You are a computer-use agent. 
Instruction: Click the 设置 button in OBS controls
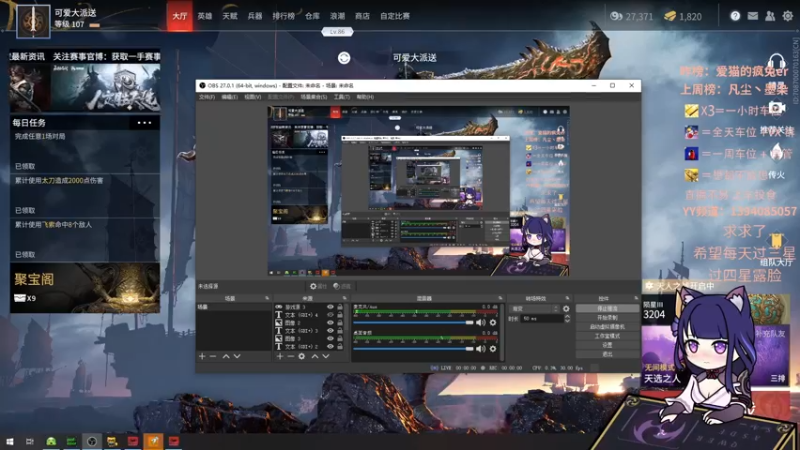click(607, 345)
